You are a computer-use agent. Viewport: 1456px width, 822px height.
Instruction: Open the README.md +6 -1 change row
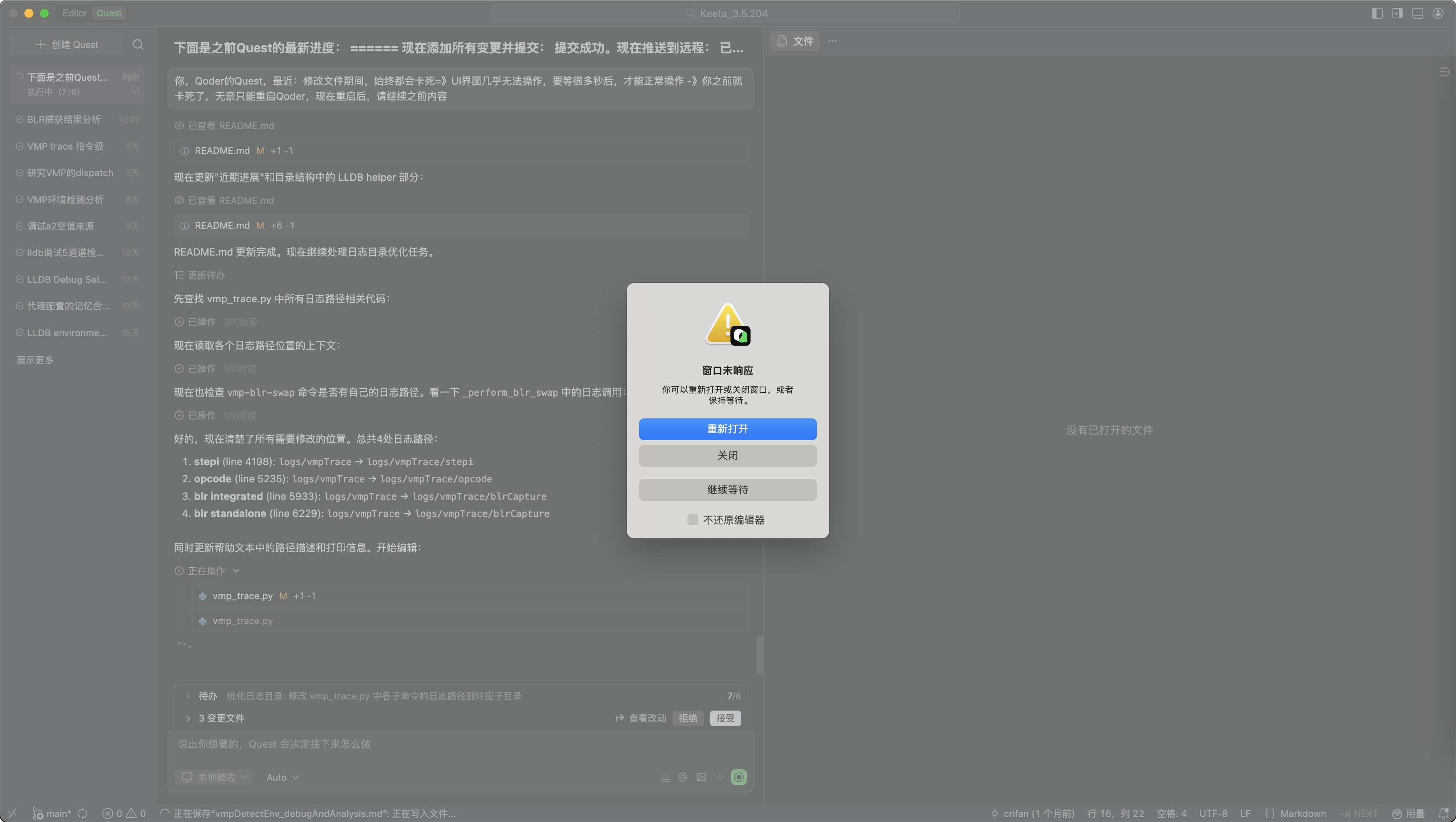[x=460, y=226]
